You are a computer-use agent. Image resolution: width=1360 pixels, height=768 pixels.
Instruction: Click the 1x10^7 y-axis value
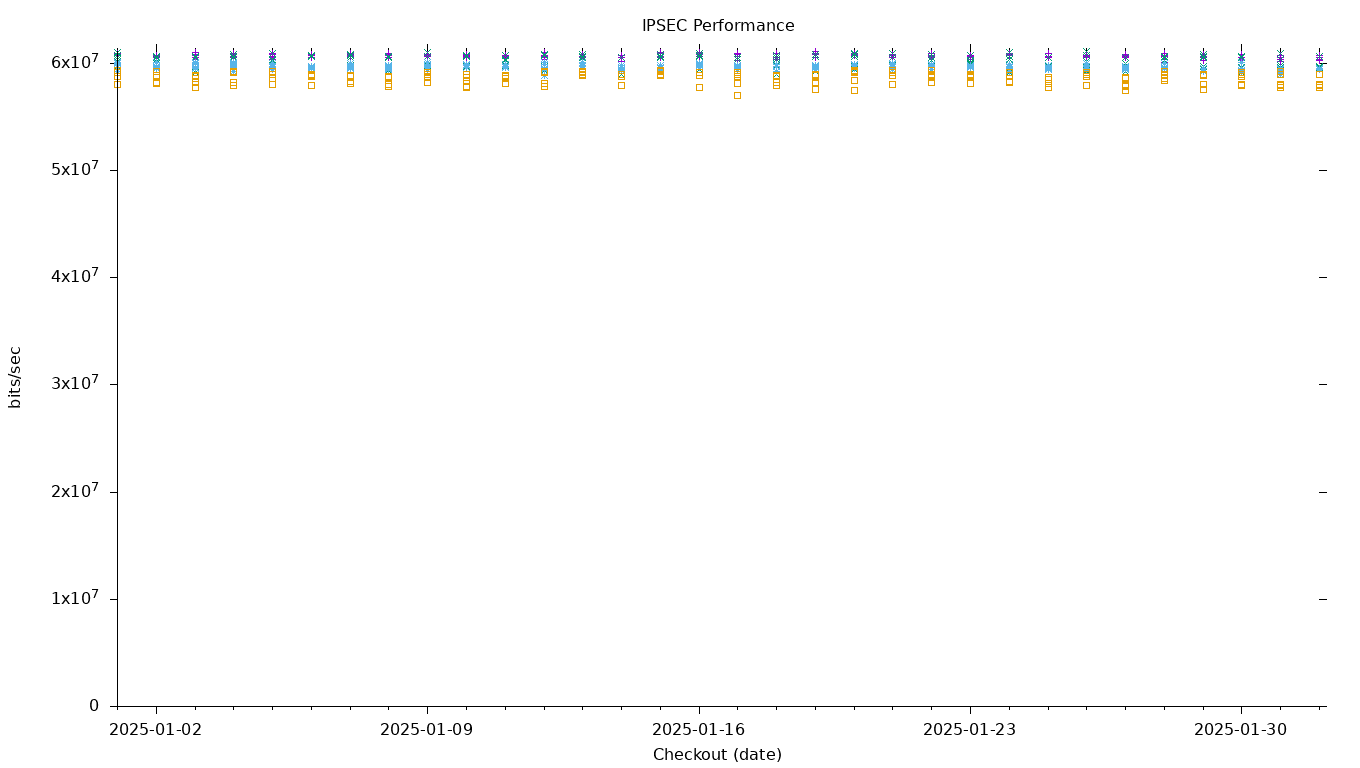point(75,598)
